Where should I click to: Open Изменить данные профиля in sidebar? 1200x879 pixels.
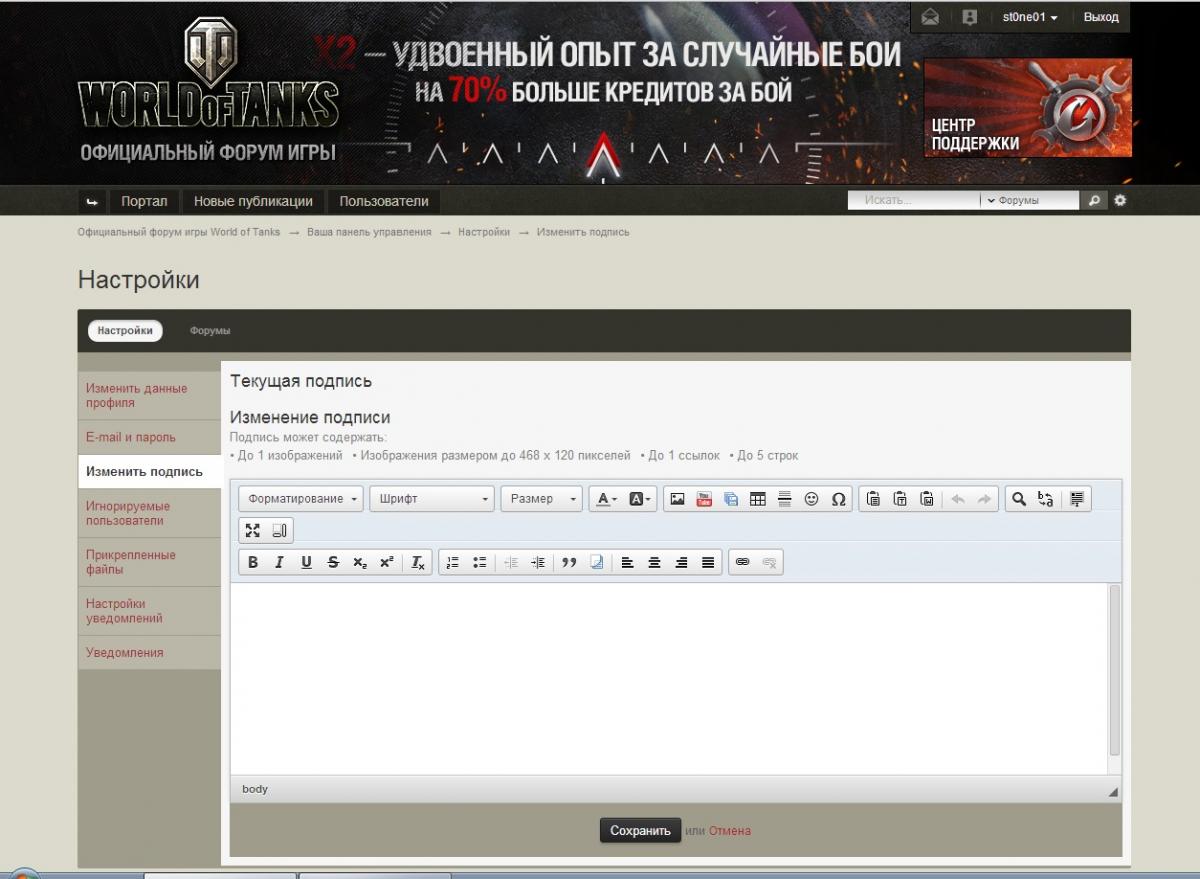149,396
